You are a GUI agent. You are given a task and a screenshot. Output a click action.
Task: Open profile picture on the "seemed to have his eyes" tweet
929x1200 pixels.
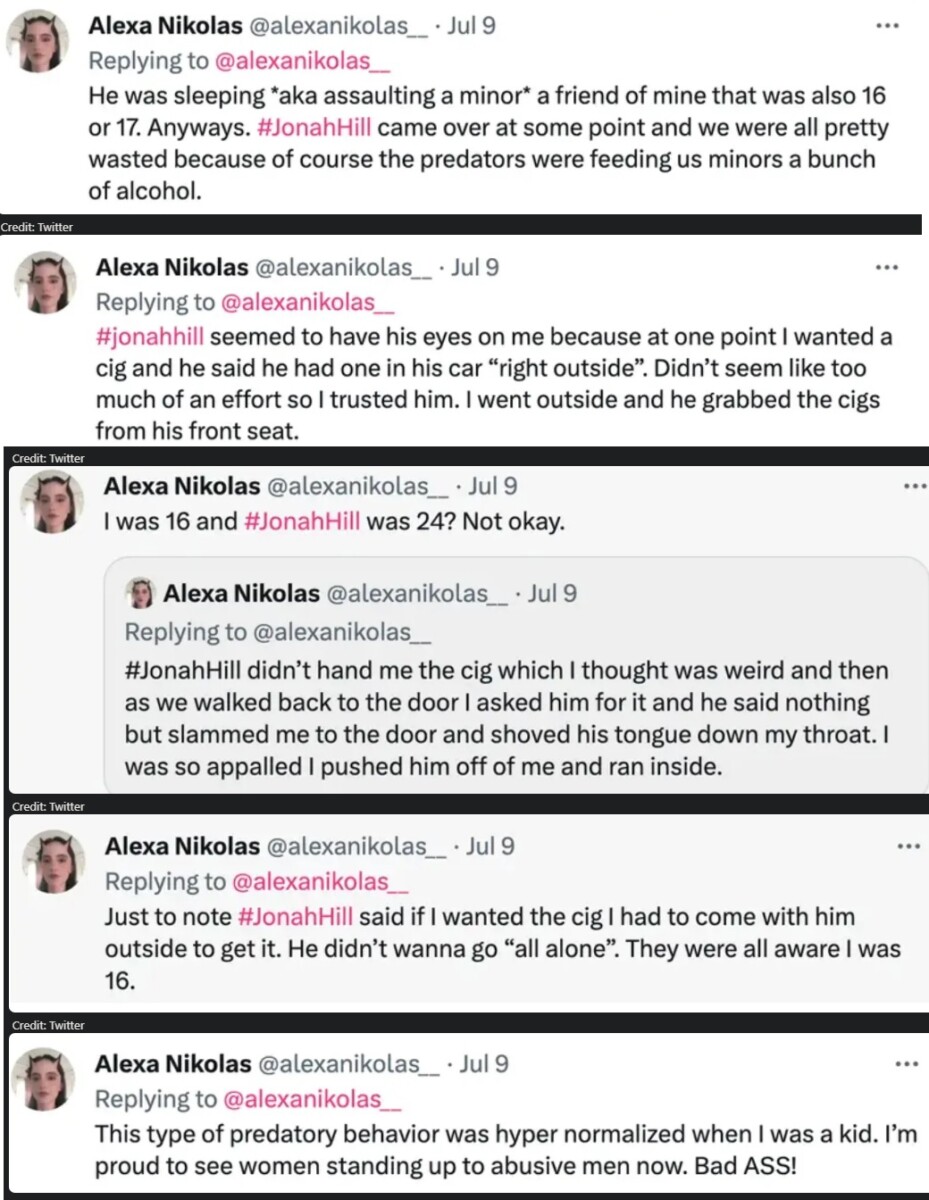point(45,283)
